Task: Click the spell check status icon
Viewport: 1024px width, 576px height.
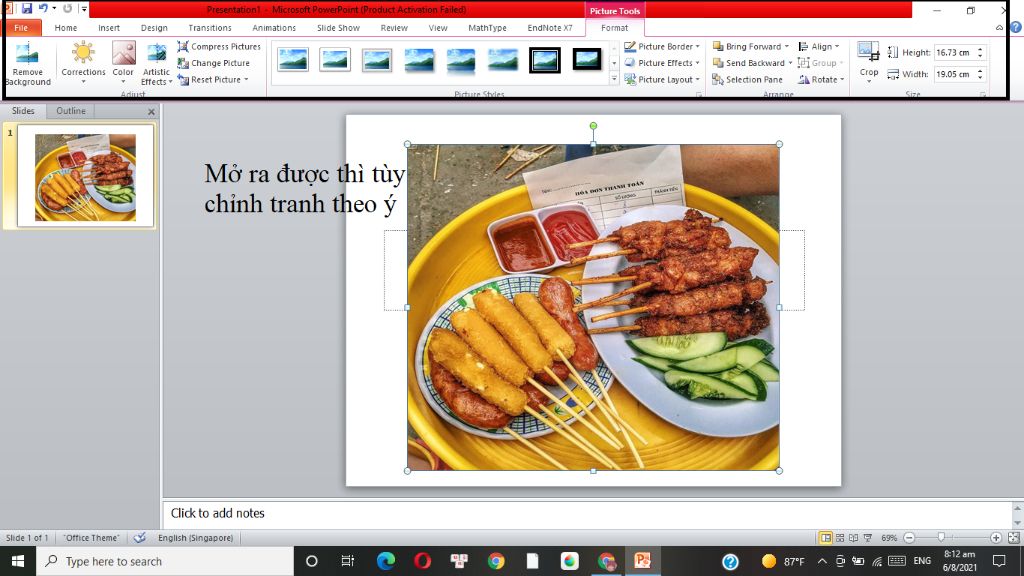Action: 140,537
